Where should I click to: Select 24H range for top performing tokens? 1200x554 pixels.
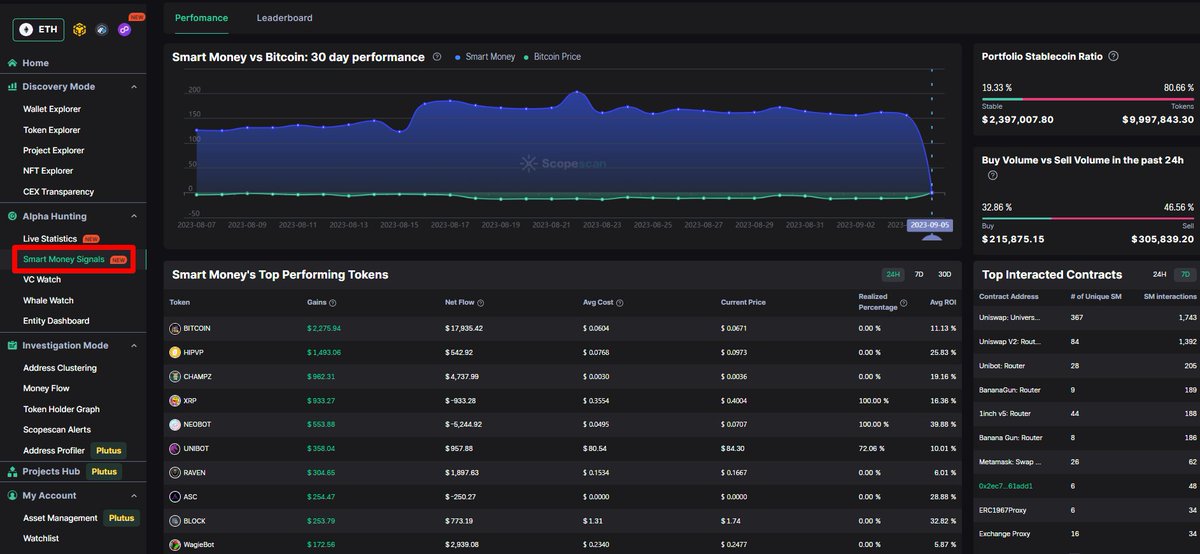click(892, 274)
